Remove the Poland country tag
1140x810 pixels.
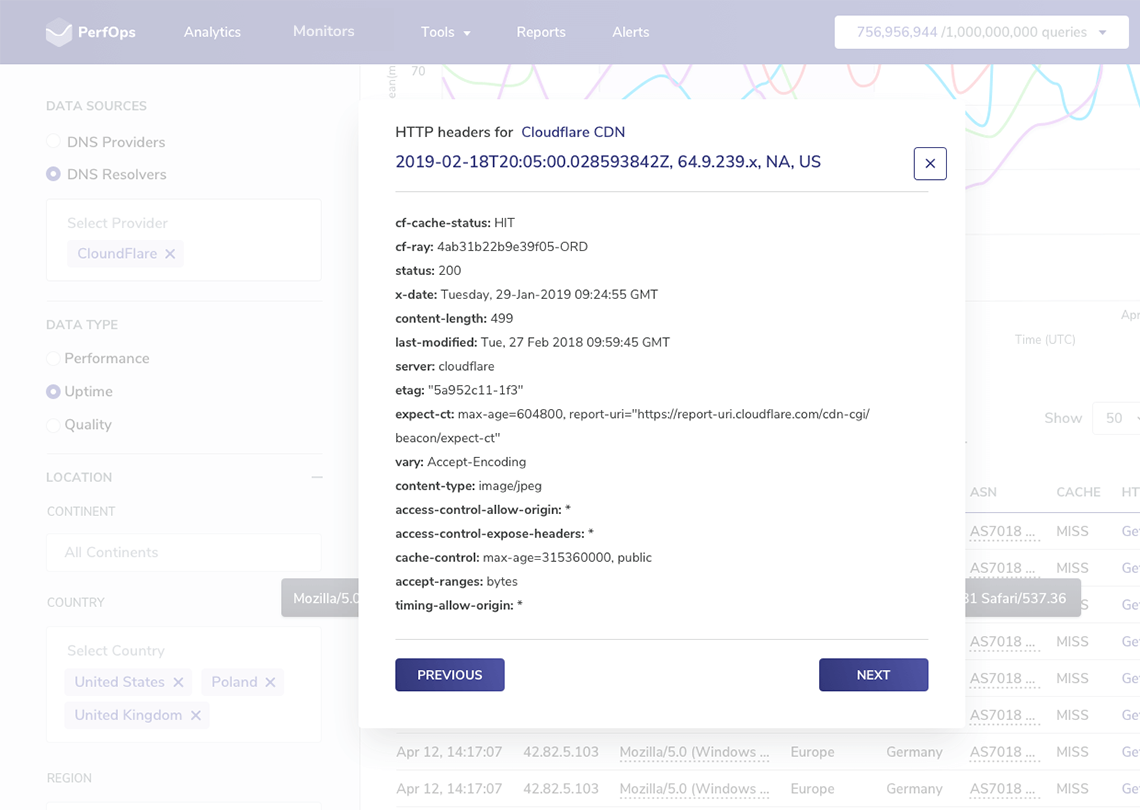coord(270,682)
